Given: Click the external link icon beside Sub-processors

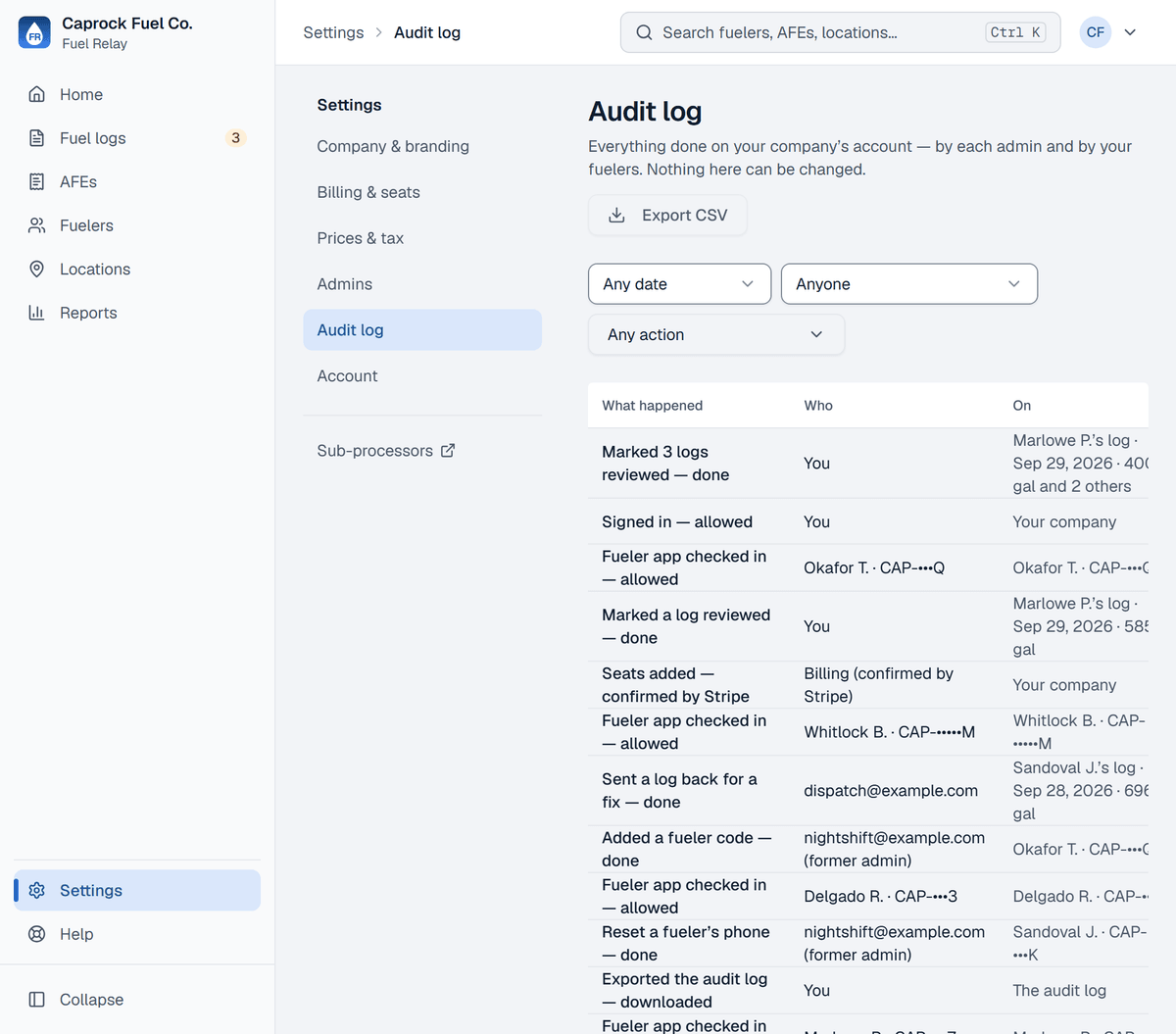Looking at the screenshot, I should 448,451.
